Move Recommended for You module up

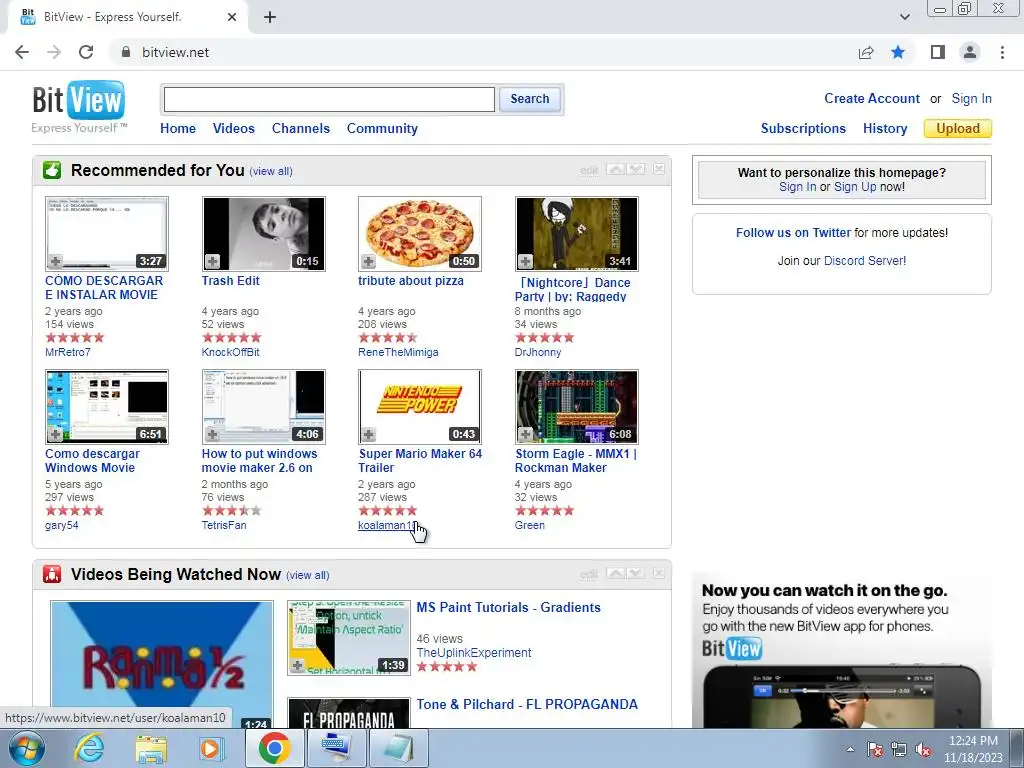(x=615, y=170)
